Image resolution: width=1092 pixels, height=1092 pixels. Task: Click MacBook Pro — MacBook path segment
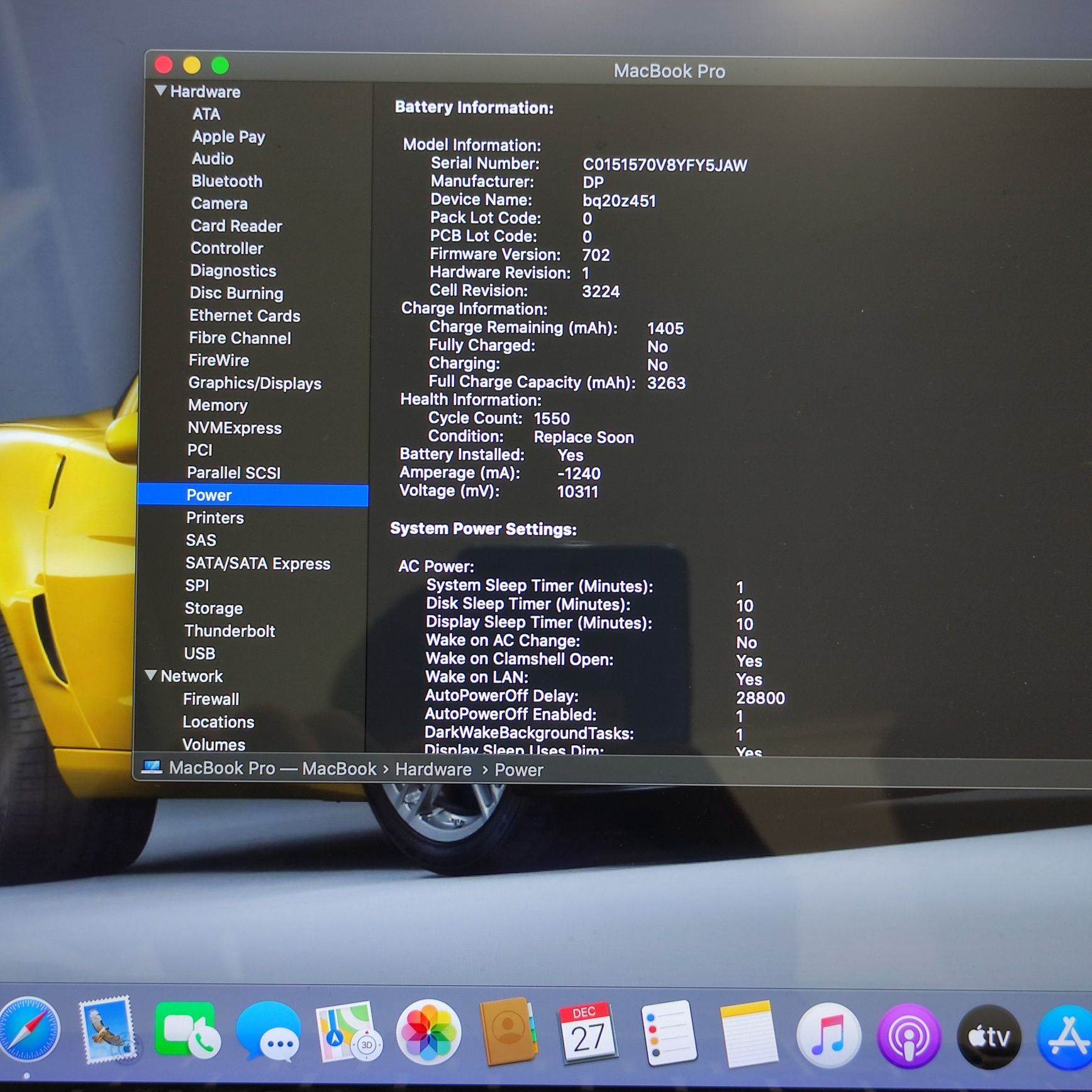pyautogui.click(x=272, y=768)
